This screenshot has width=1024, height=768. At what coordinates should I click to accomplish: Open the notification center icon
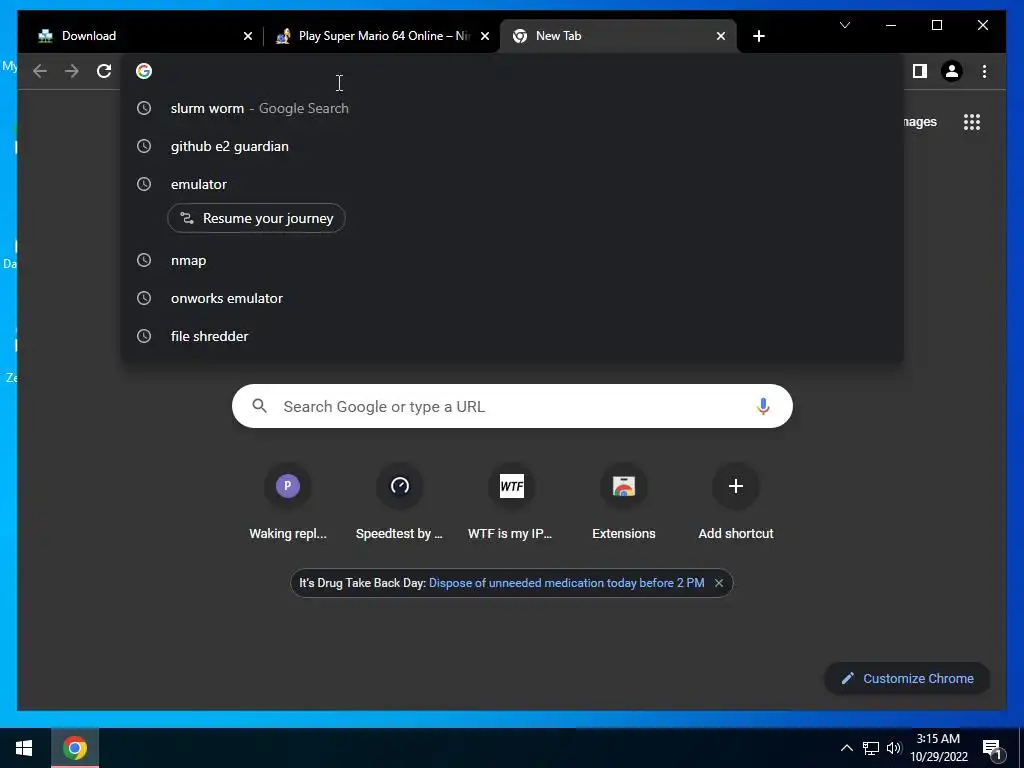tap(992, 749)
